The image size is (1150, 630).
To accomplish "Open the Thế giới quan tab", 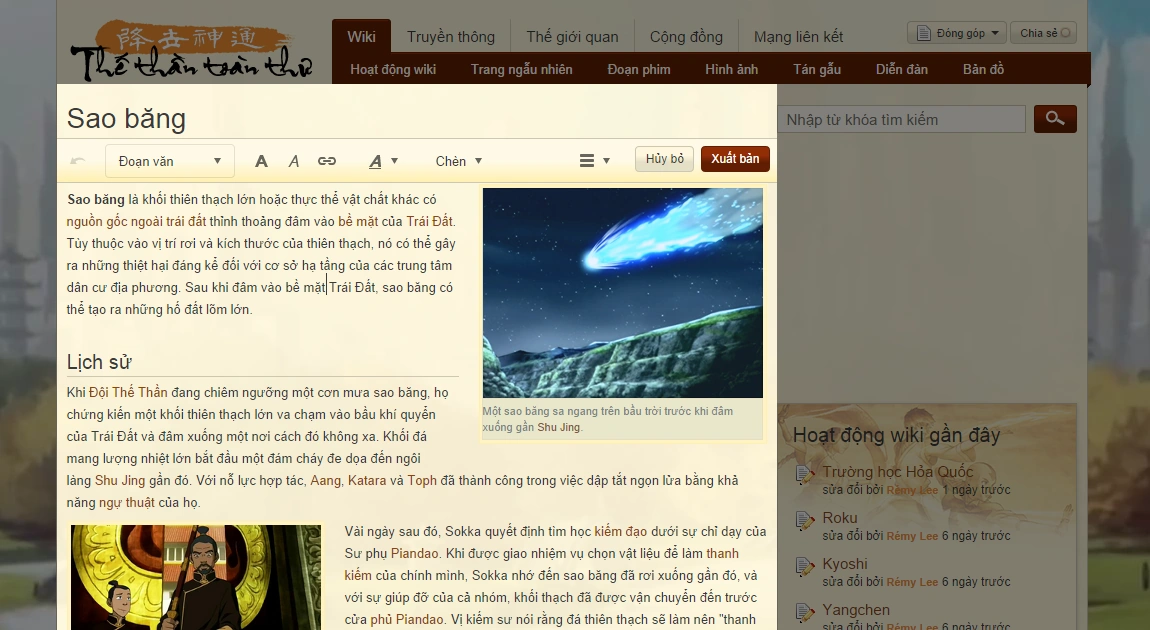I will 572,37.
